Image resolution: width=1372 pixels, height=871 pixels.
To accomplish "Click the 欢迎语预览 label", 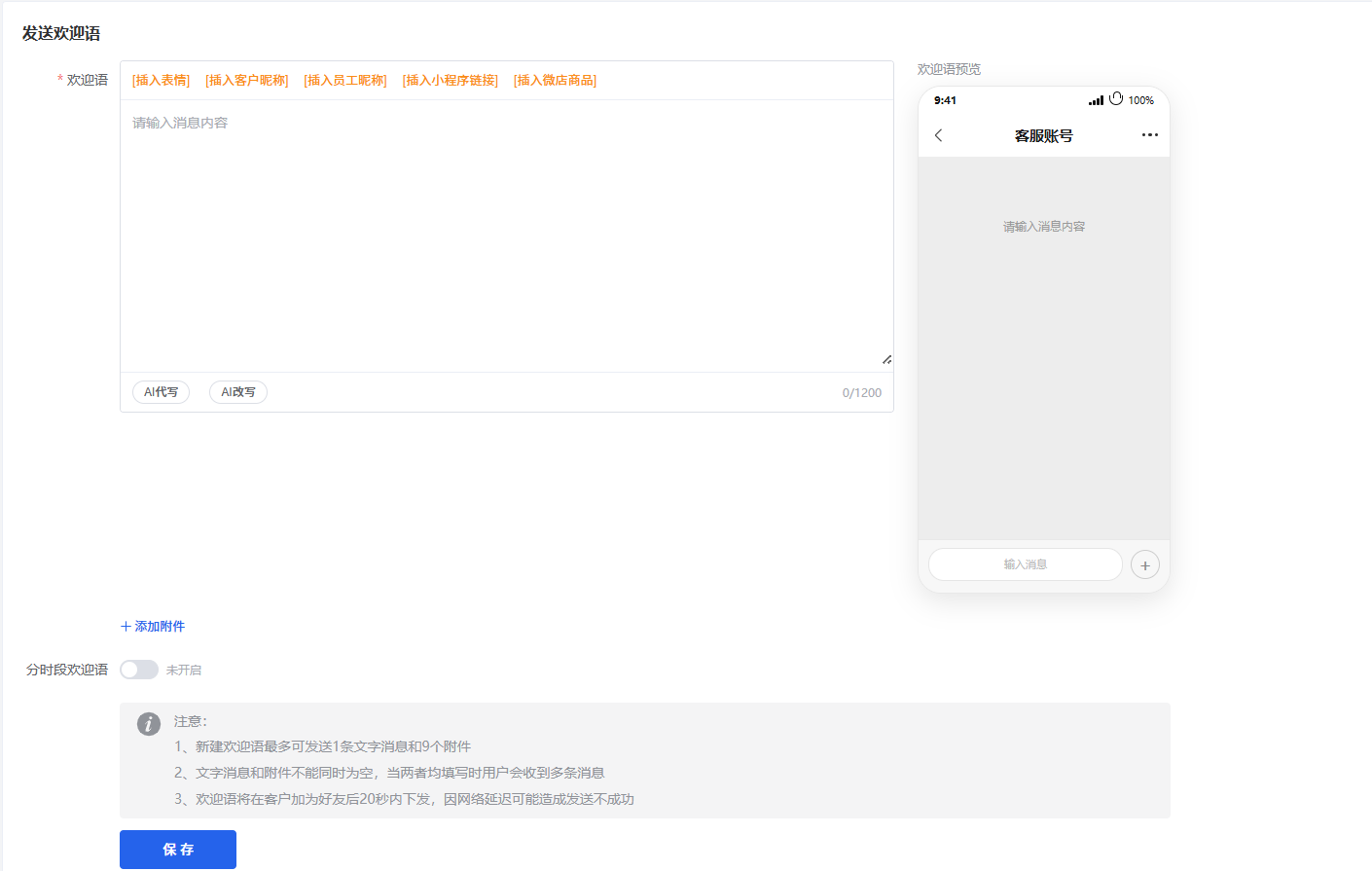I will click(950, 69).
